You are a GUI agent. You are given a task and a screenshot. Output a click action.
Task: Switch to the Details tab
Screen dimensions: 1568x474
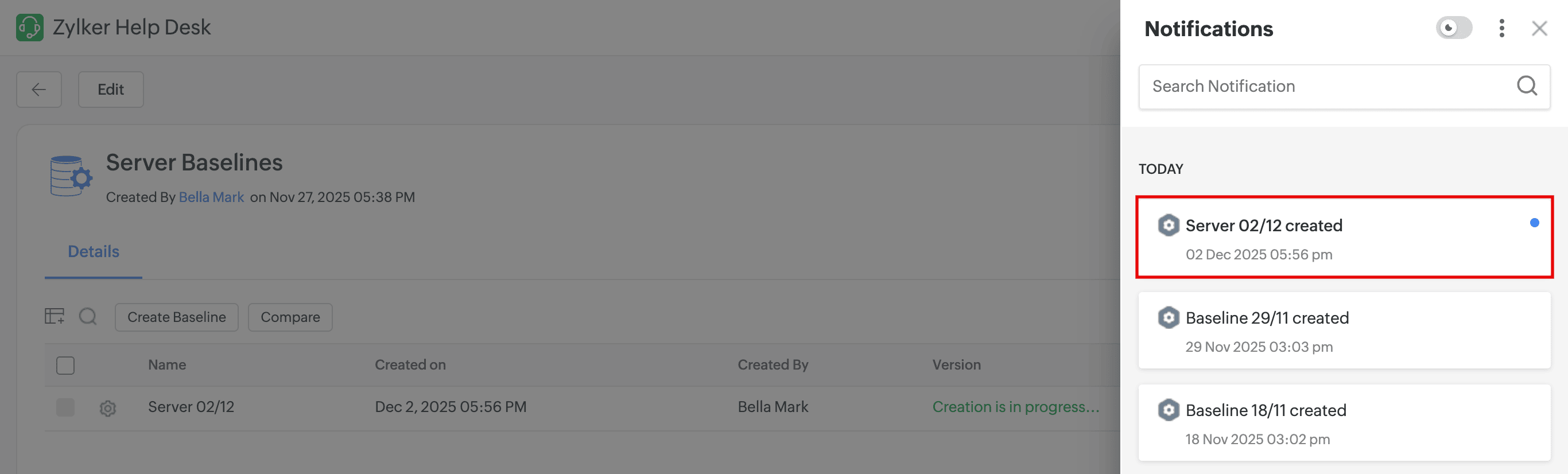[x=93, y=252]
